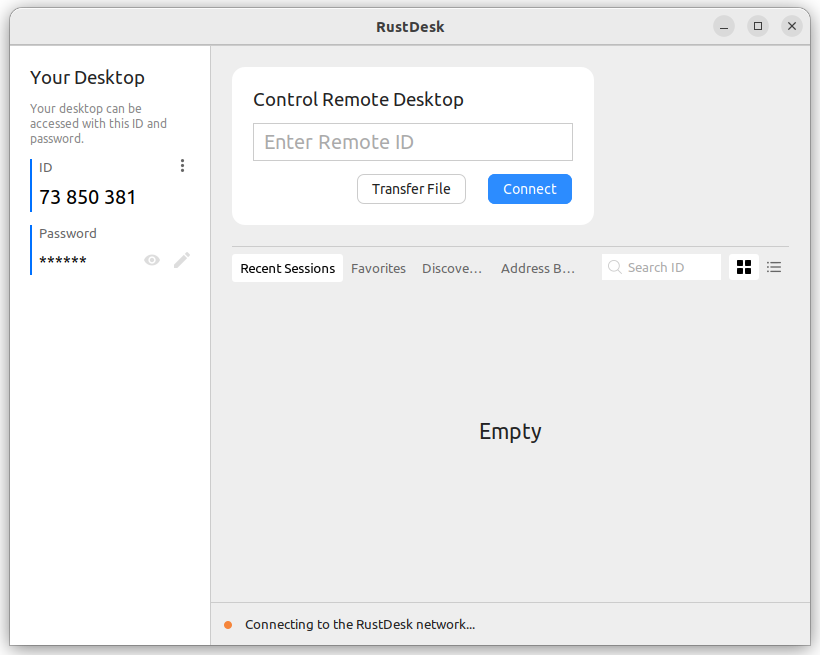820x655 pixels.
Task: Reveal the password with the eye icon
Action: click(x=152, y=260)
